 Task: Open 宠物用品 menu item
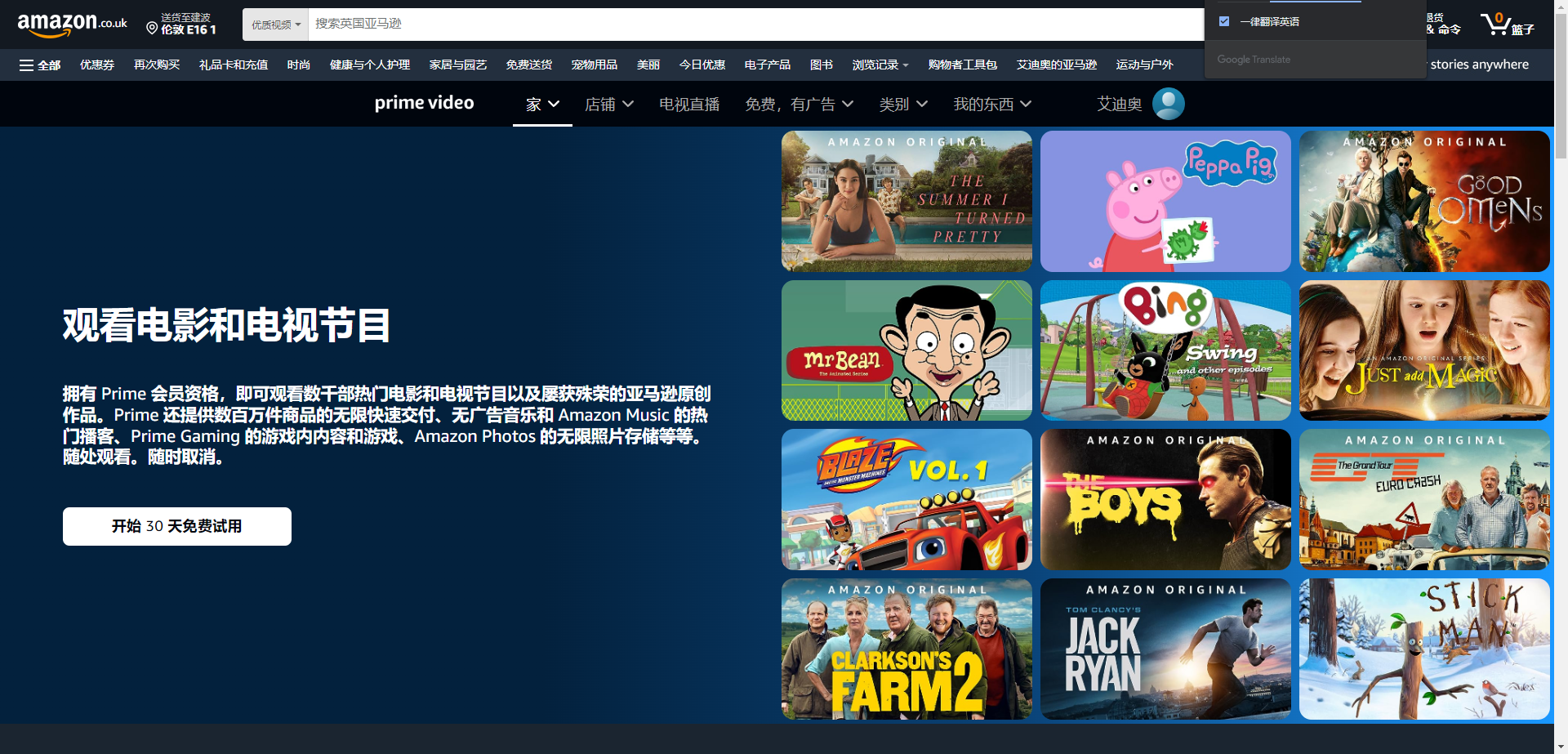595,65
